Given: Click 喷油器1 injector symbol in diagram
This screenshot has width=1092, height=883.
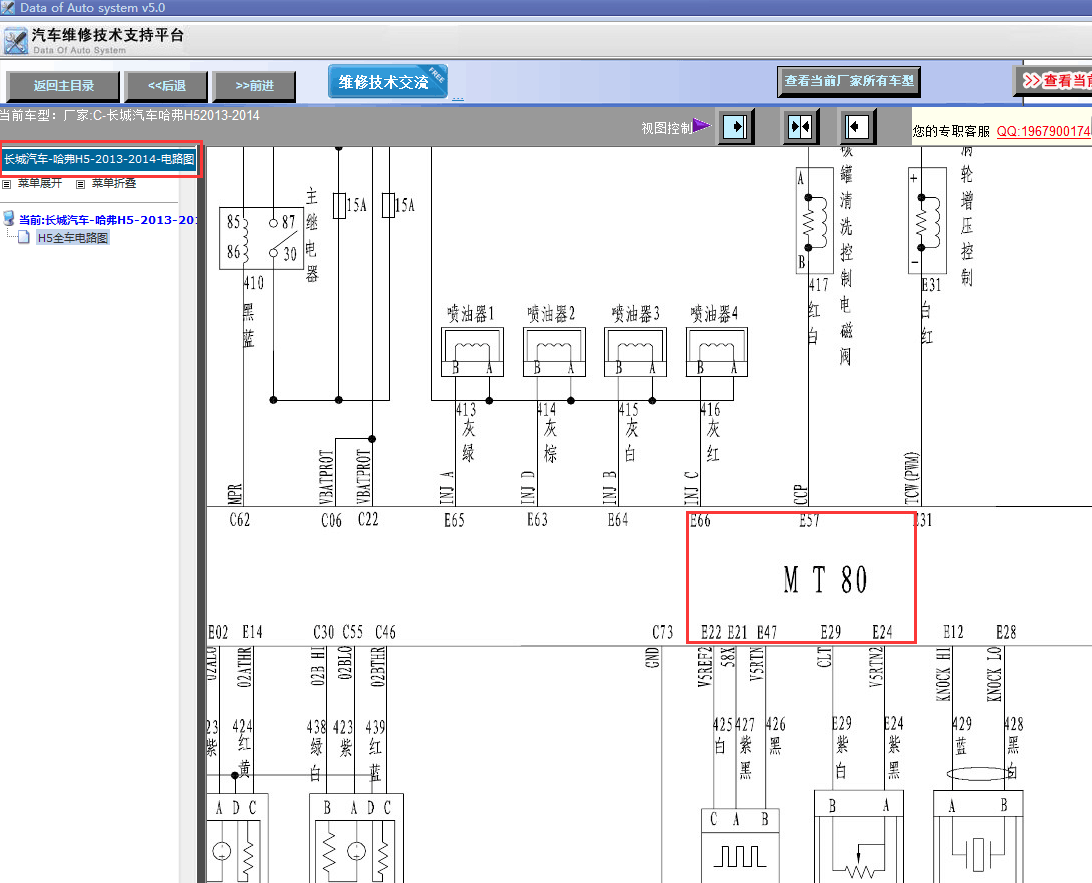Looking at the screenshot, I should coord(472,352).
